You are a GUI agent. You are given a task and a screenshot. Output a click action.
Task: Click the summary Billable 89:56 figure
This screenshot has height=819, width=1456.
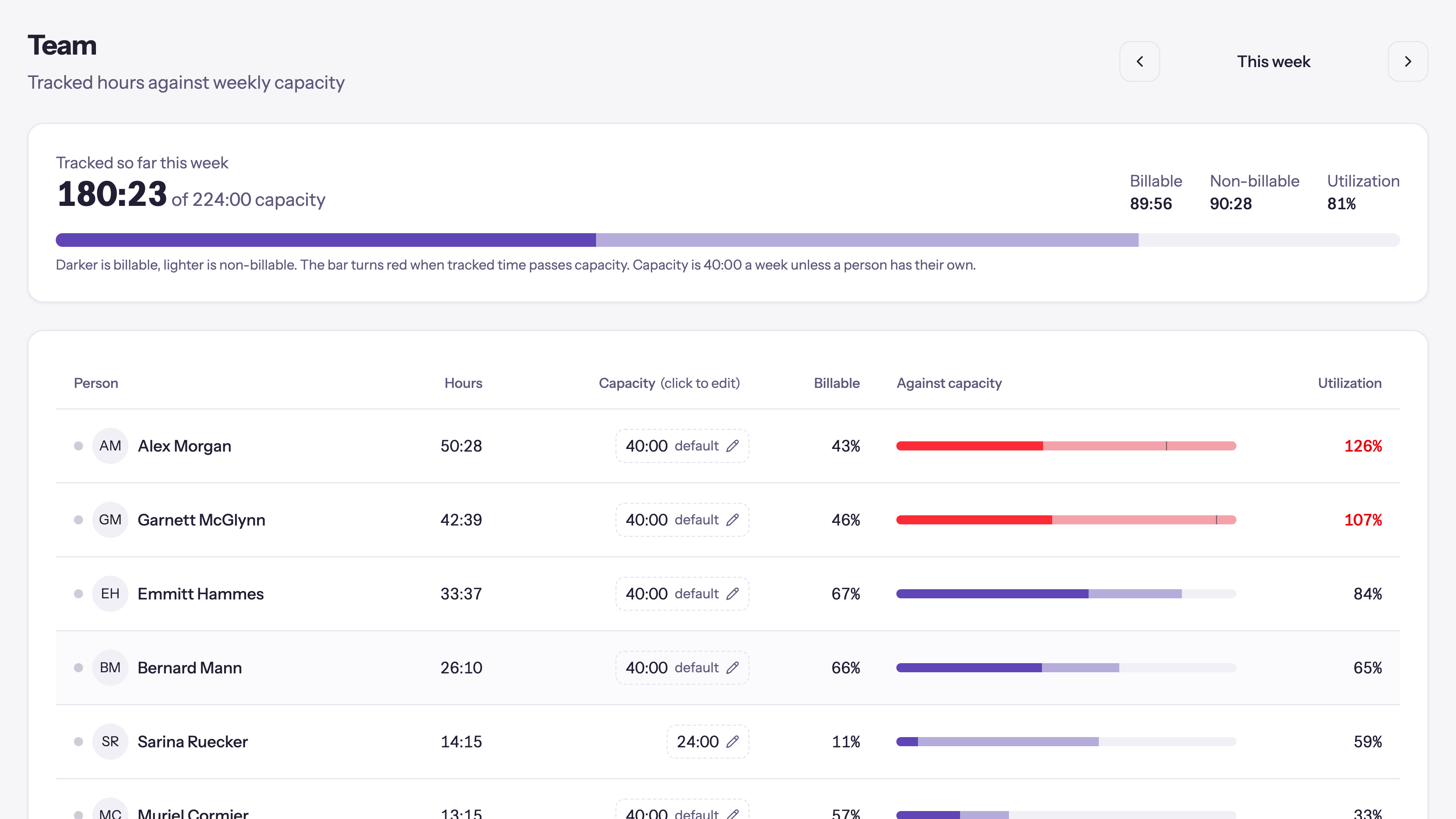1151,204
